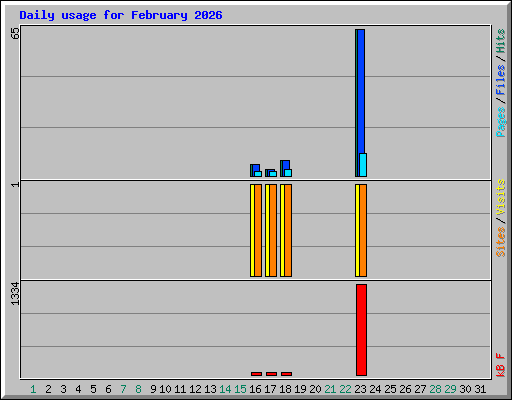This screenshot has width=512, height=400.
Task: Select the yellow visits bar for day 16
Action: tap(252, 230)
